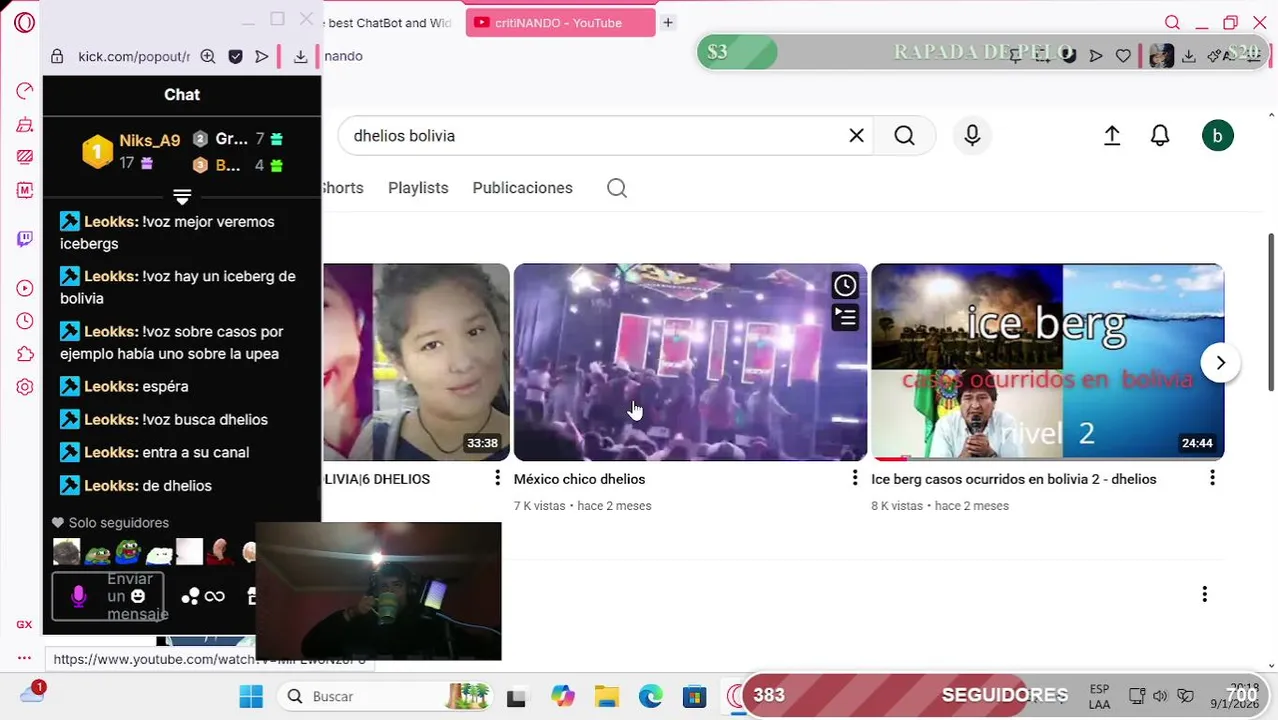Image resolution: width=1278 pixels, height=720 pixels.
Task: Open the 33:38 video thumbnail
Action: point(416,362)
